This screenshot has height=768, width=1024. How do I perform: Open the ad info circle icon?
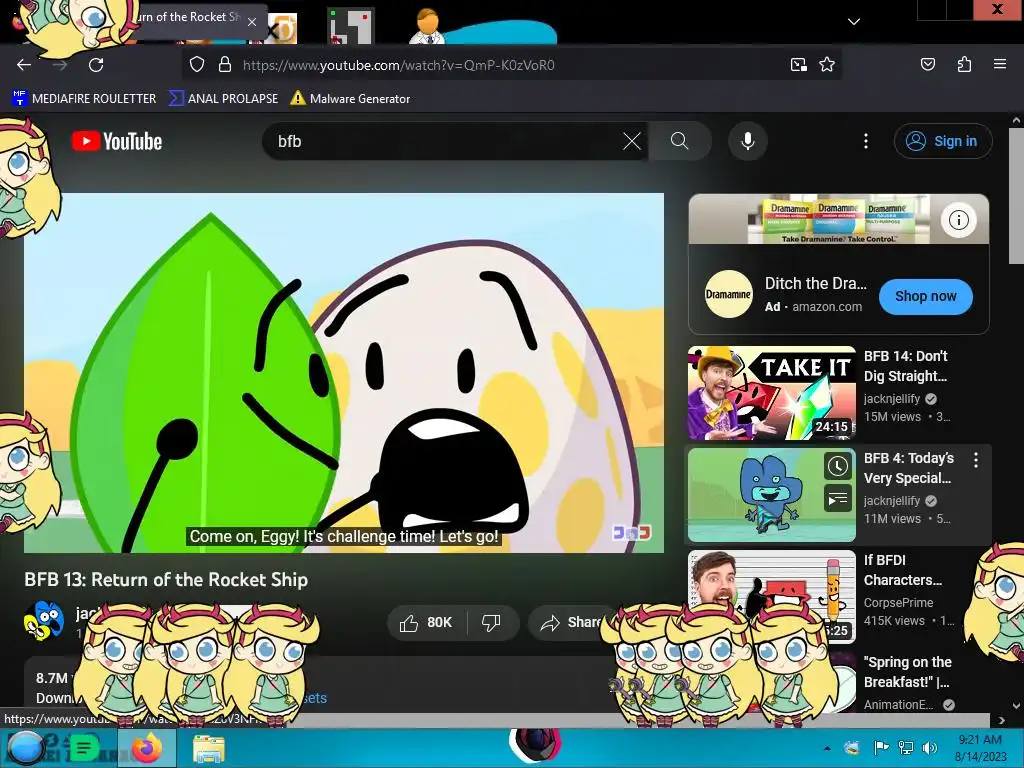(958, 220)
